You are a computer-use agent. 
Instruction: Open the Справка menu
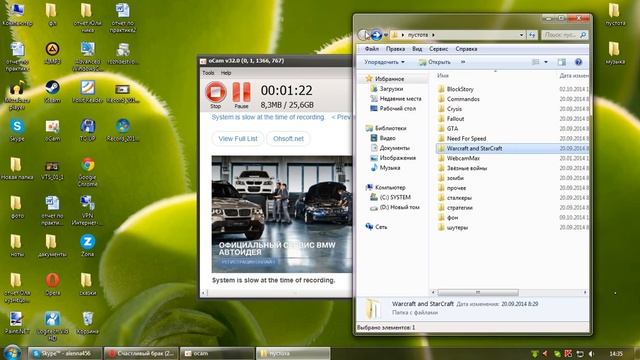coord(466,49)
